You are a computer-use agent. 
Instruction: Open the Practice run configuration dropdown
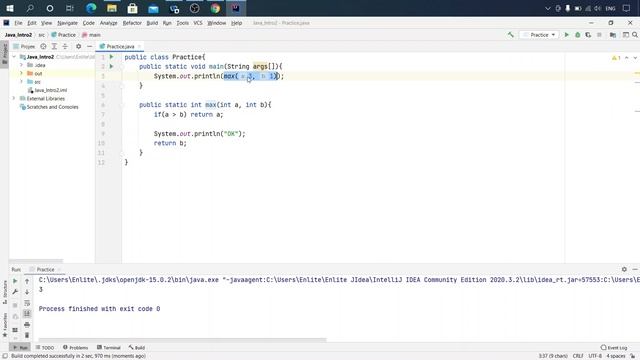[x=540, y=35]
